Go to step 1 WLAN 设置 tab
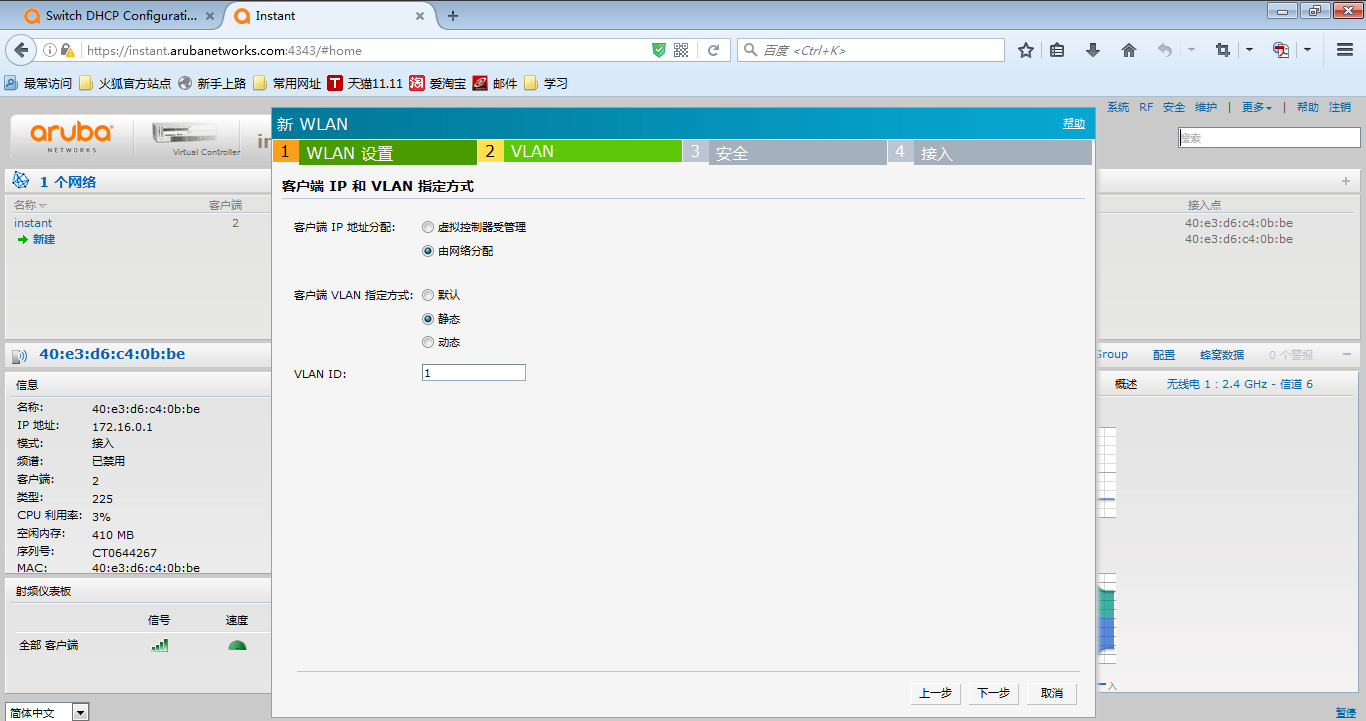 tap(375, 153)
